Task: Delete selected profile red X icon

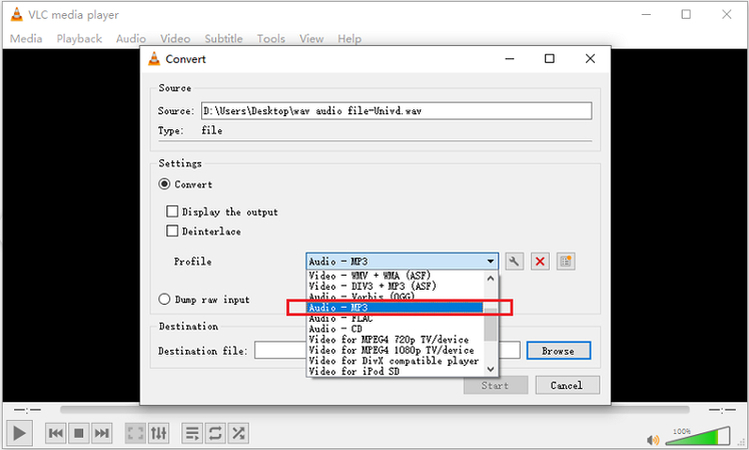Action: point(540,261)
